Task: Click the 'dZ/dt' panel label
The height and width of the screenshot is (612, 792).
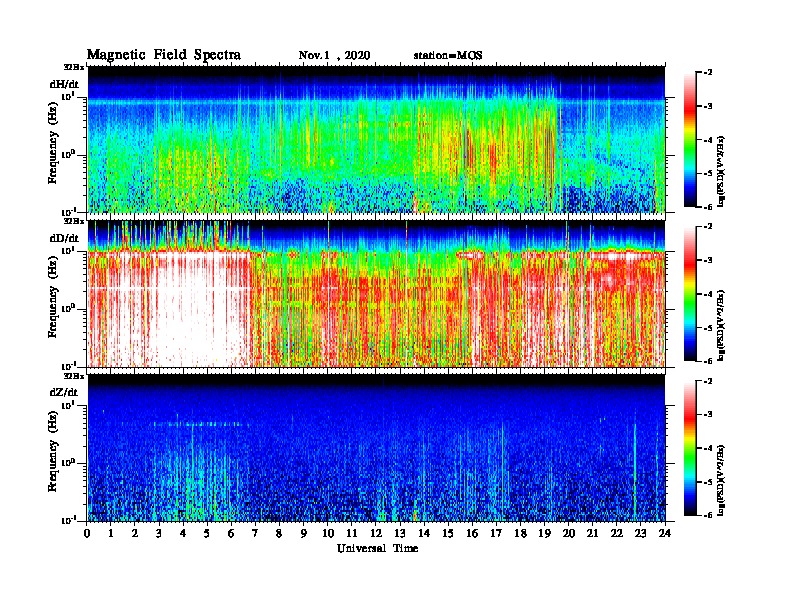Action: pyautogui.click(x=64, y=392)
